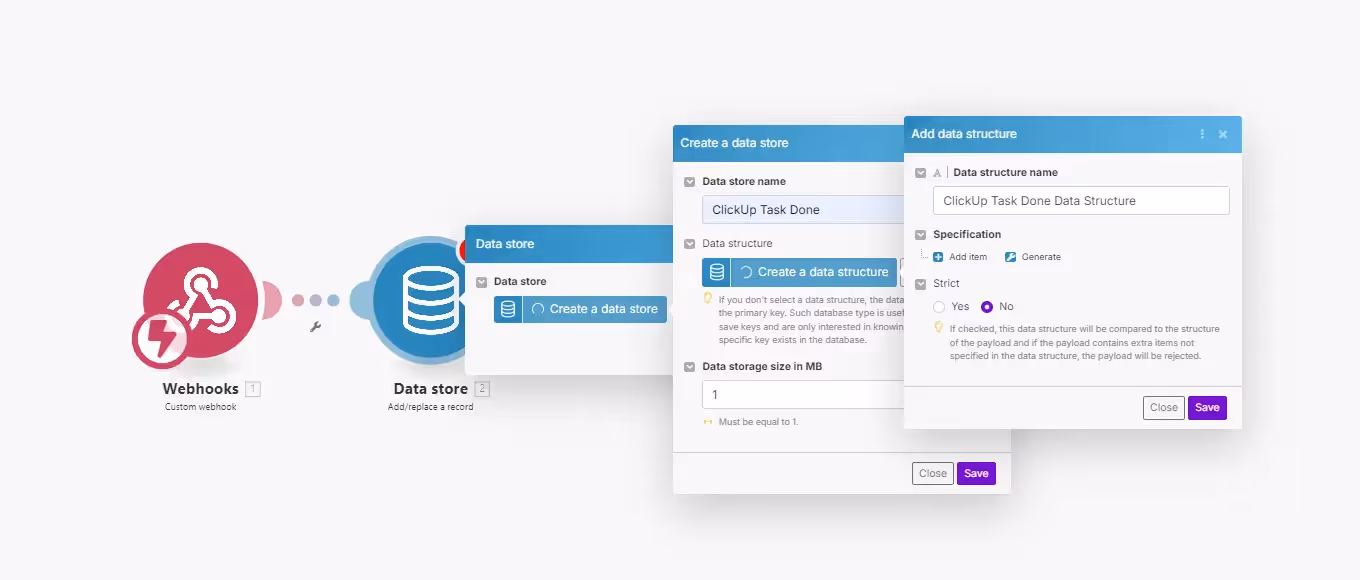Collapse the Strict section header
This screenshot has height=580, width=1360.
921,283
